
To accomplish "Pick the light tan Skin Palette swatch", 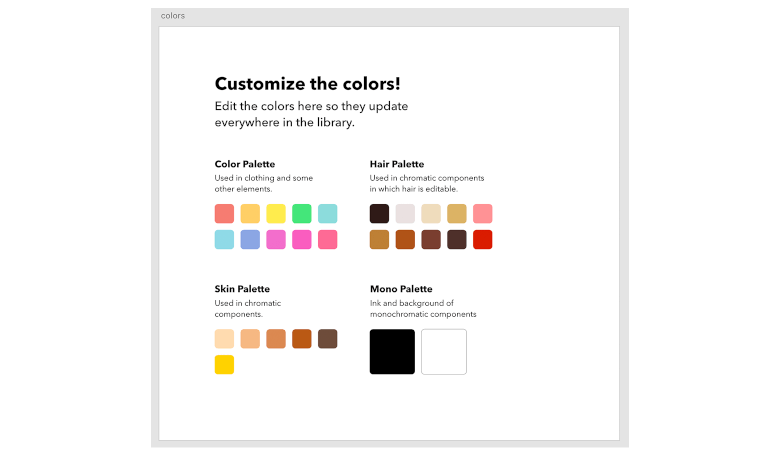I will pyautogui.click(x=250, y=339).
